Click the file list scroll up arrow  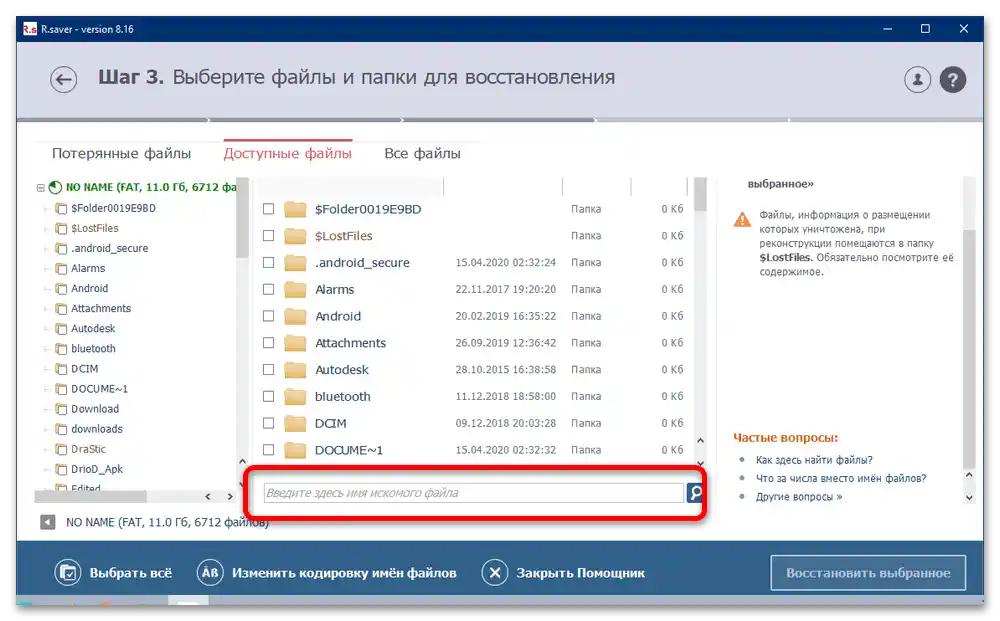point(700,441)
